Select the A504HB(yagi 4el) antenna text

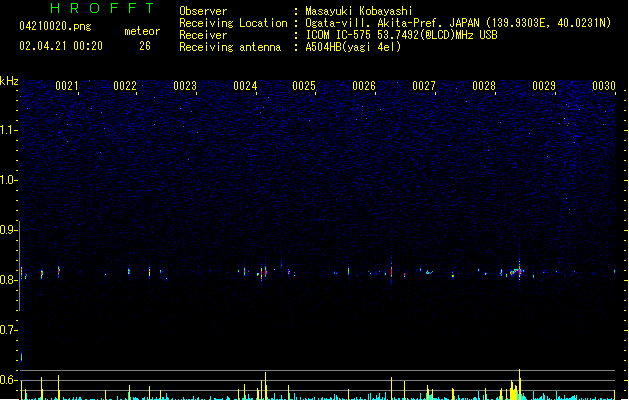tap(353, 47)
